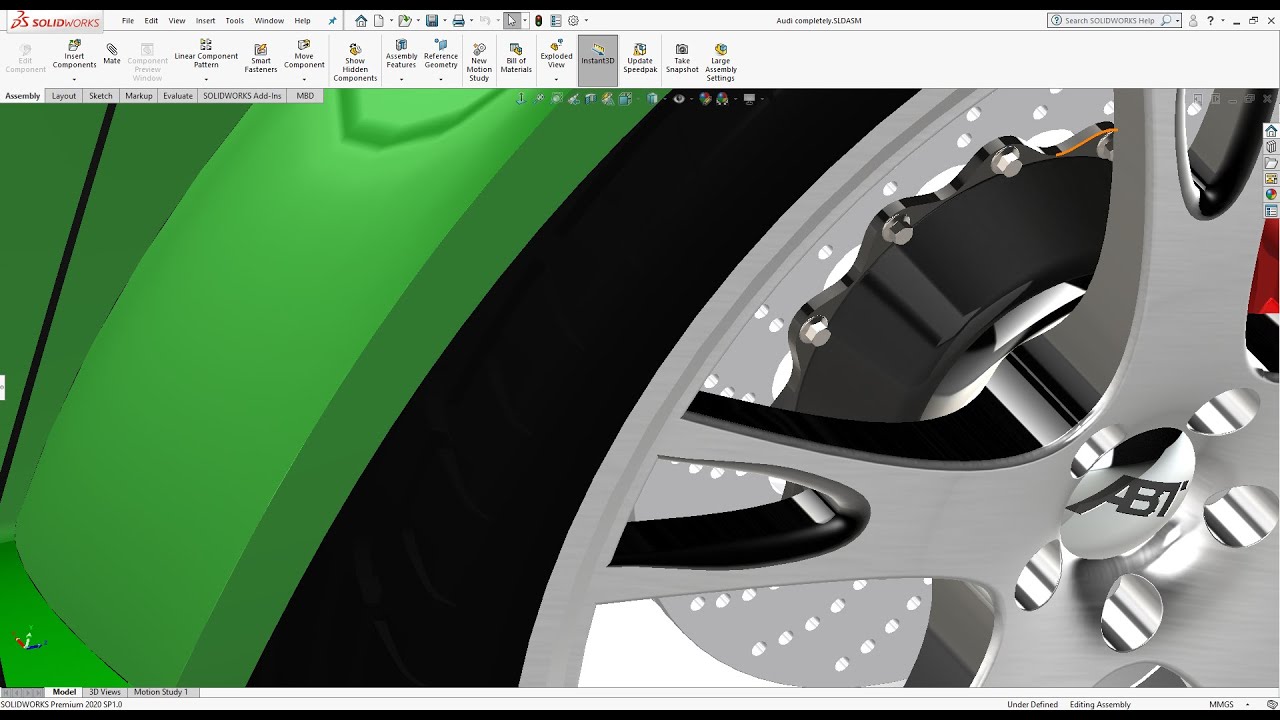This screenshot has width=1280, height=720.
Task: Click the Save floppy icon
Action: click(431, 20)
